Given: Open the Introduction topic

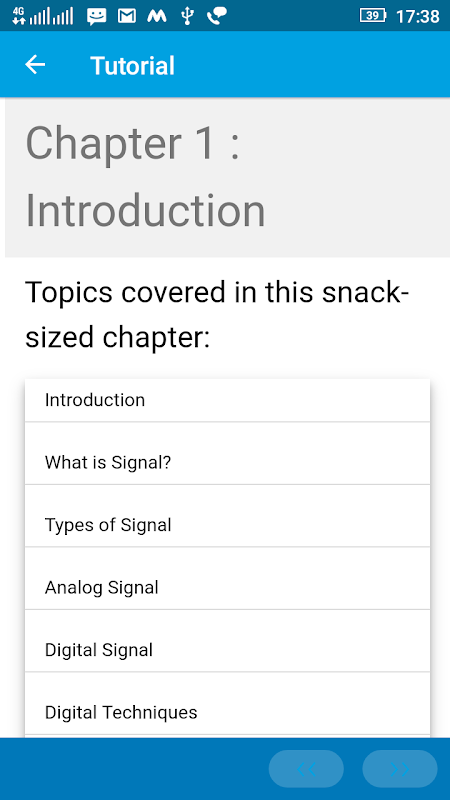Looking at the screenshot, I should [228, 400].
